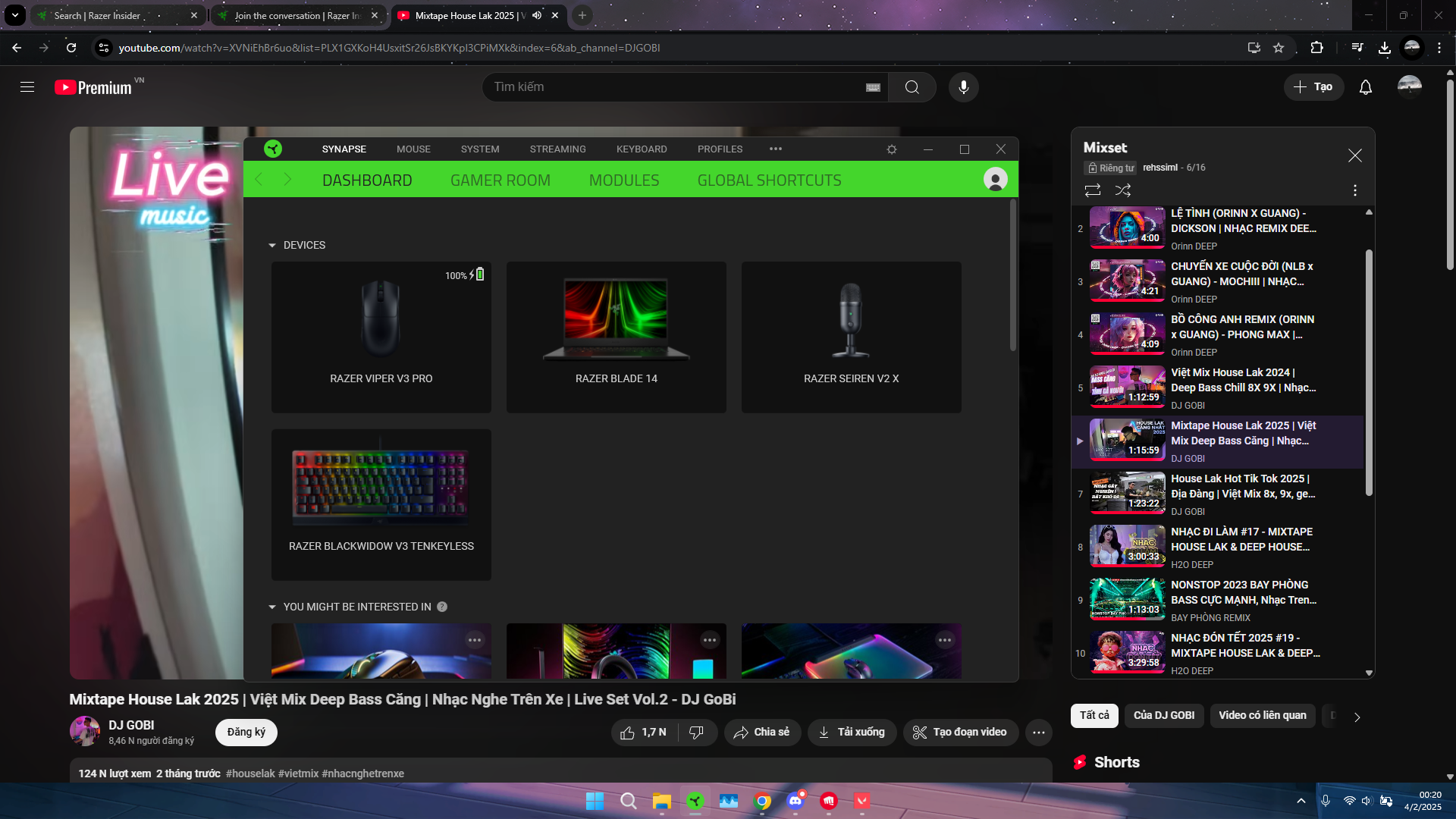Open YouTube hamburger guide menu

[27, 87]
